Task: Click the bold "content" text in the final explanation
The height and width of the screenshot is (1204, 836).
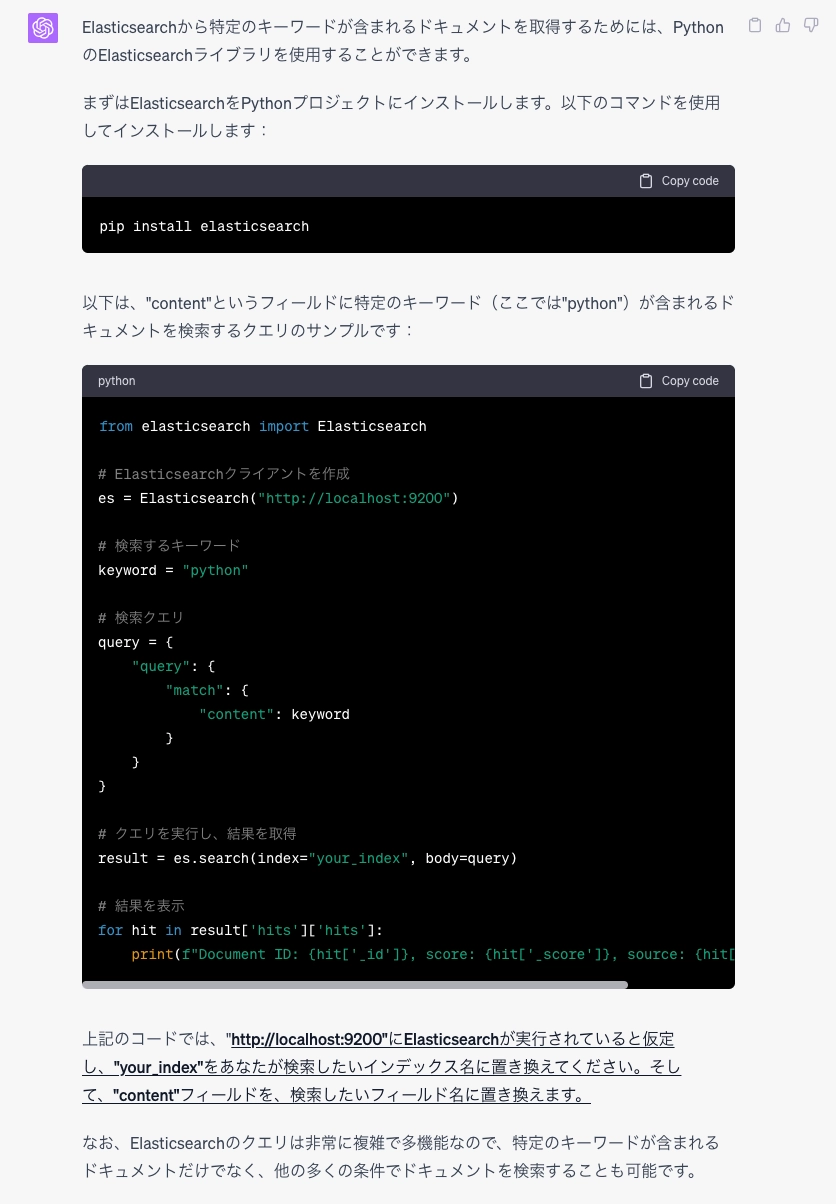Action: click(x=146, y=1095)
